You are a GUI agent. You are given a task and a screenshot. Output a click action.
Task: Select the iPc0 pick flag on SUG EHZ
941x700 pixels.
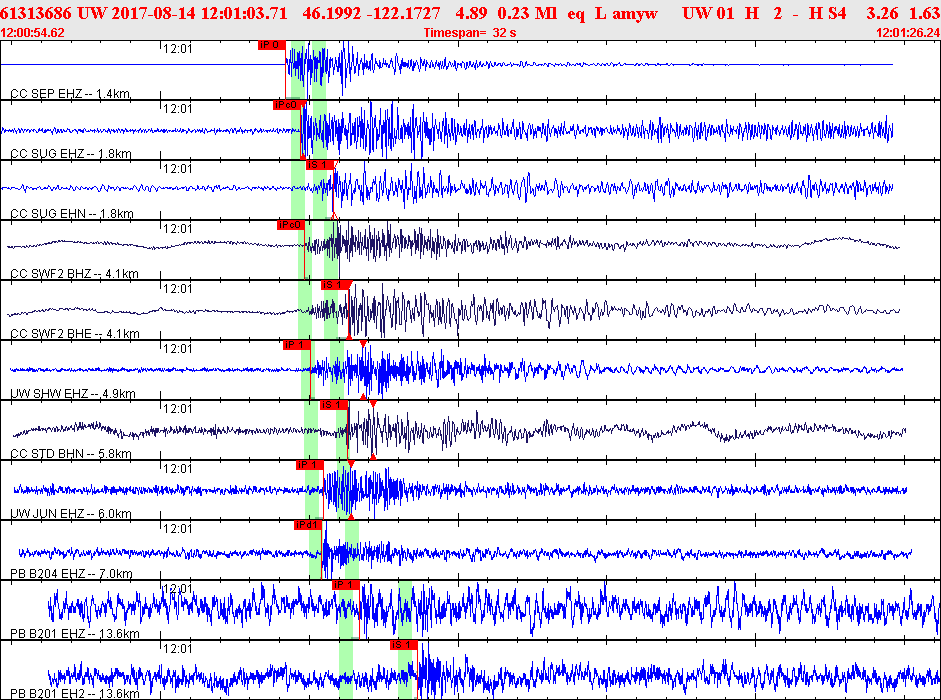click(x=286, y=105)
